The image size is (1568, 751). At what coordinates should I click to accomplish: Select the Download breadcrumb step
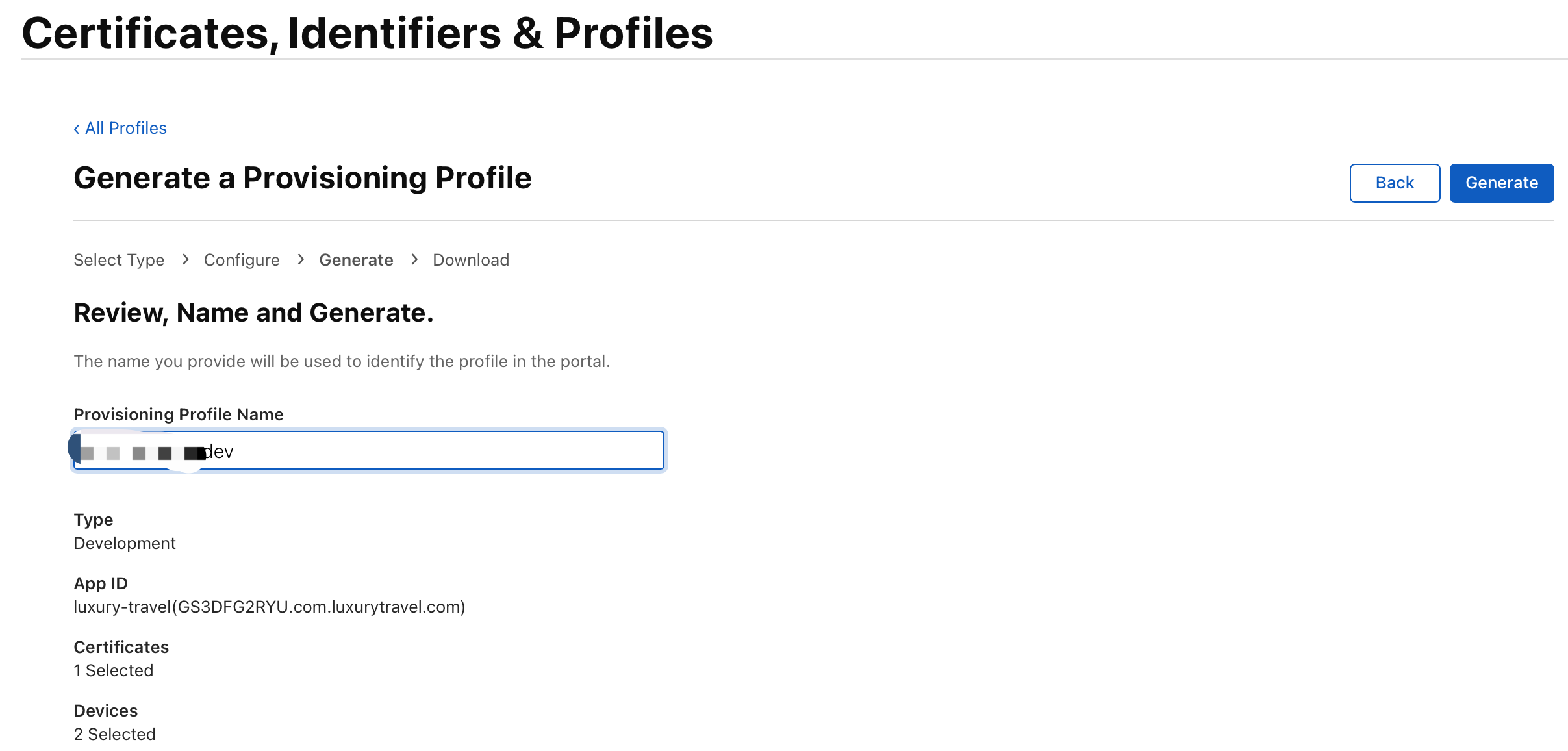coord(471,260)
